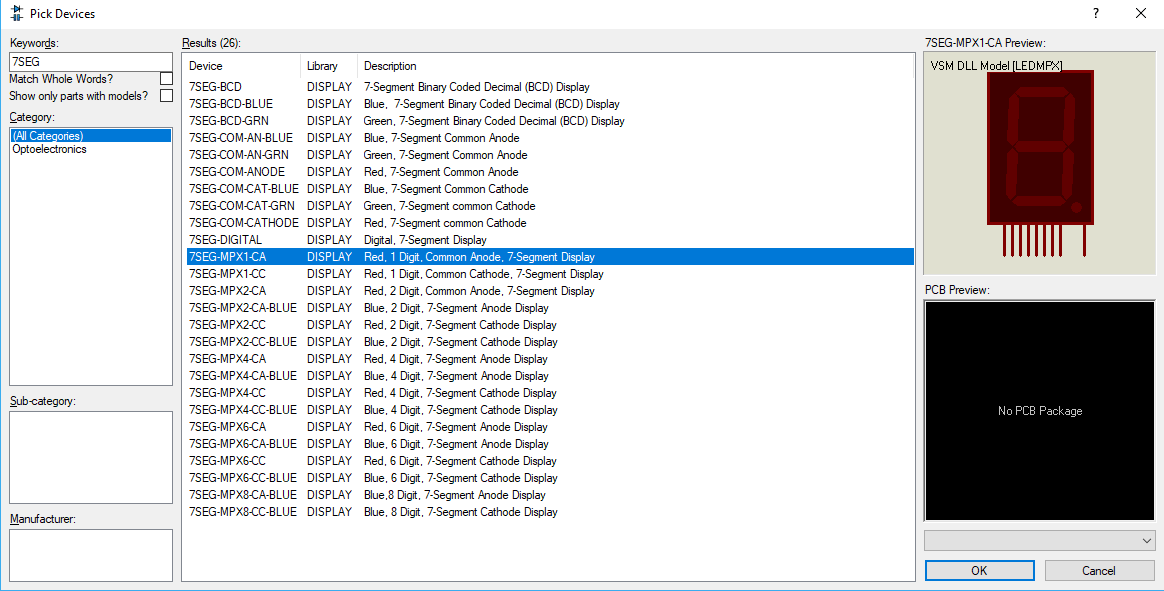Viewport: 1164px width, 591px height.
Task: Select the 7SEG-MPX1-CC device
Action: pyautogui.click(x=550, y=274)
